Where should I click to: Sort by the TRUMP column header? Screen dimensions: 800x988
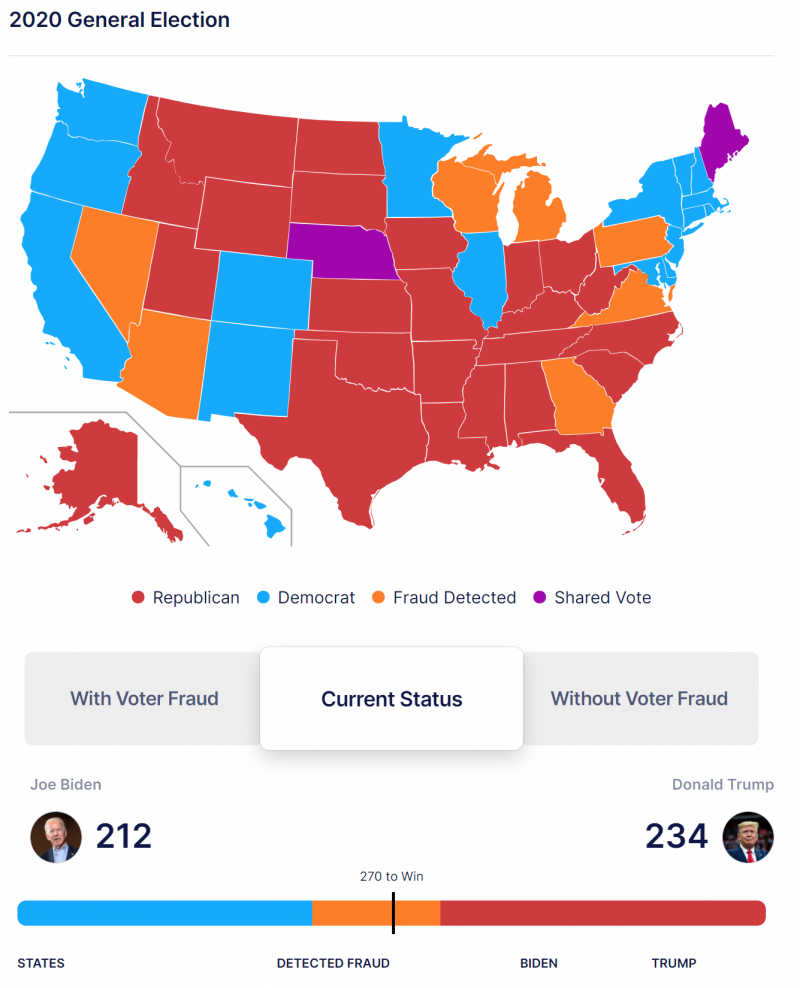point(674,964)
